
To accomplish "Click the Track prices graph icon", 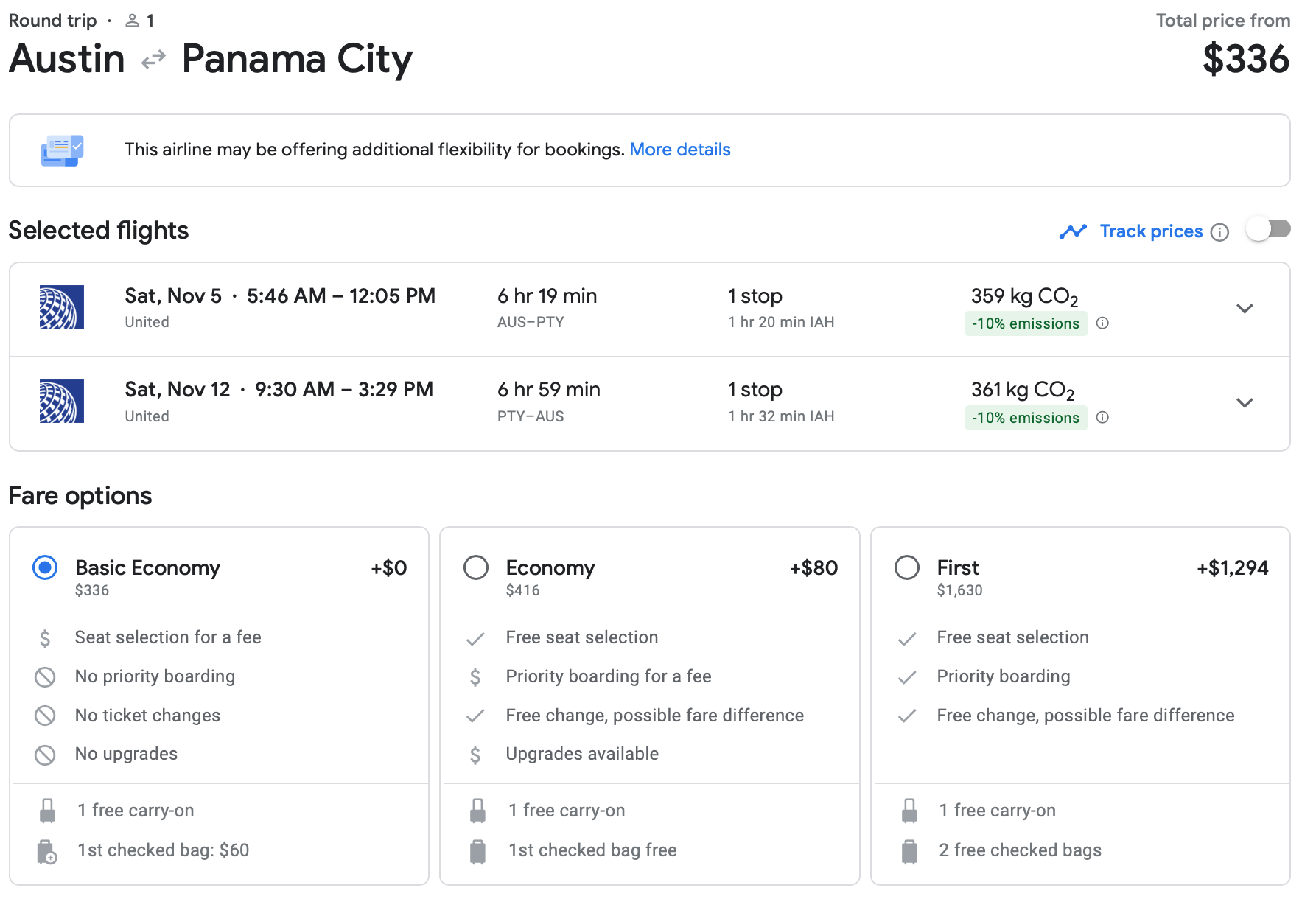I will 1073,231.
